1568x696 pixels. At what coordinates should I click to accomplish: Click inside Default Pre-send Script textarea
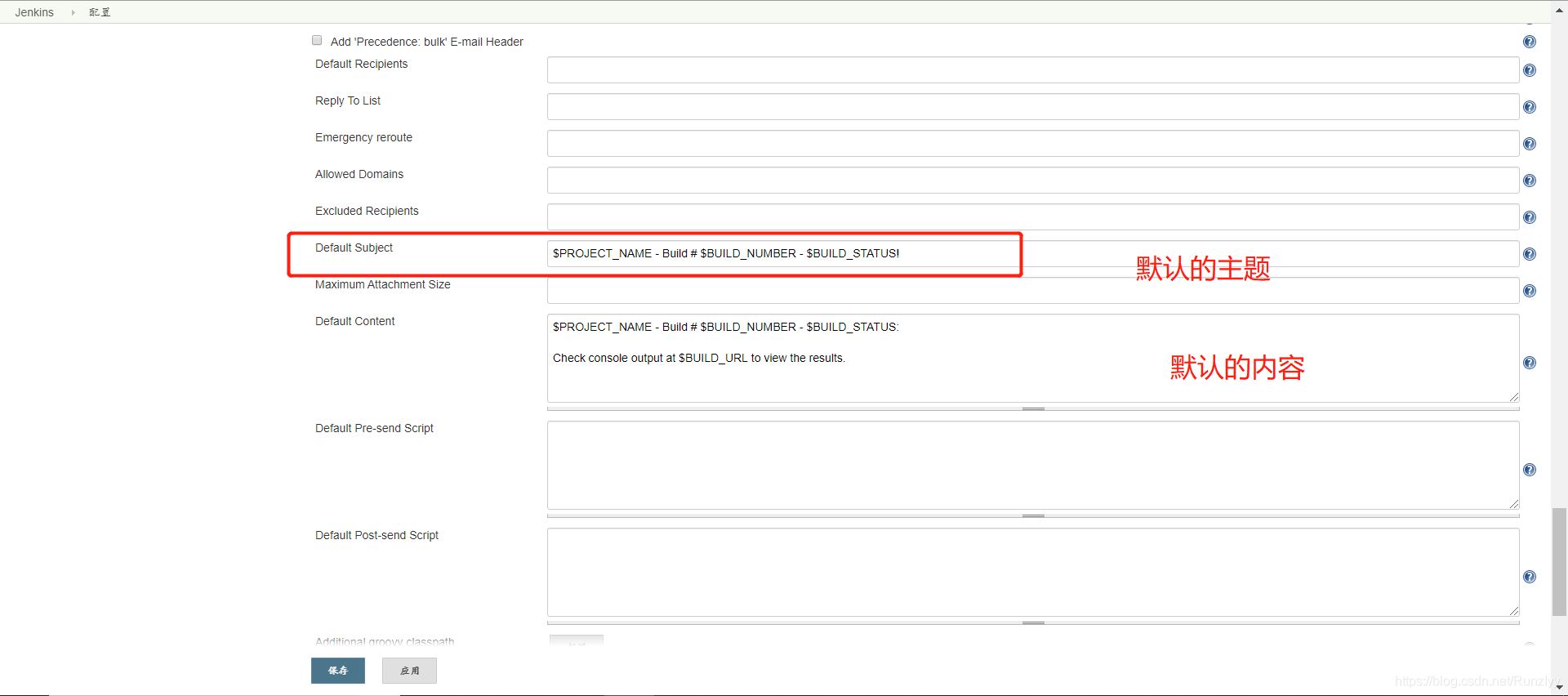click(x=1033, y=466)
